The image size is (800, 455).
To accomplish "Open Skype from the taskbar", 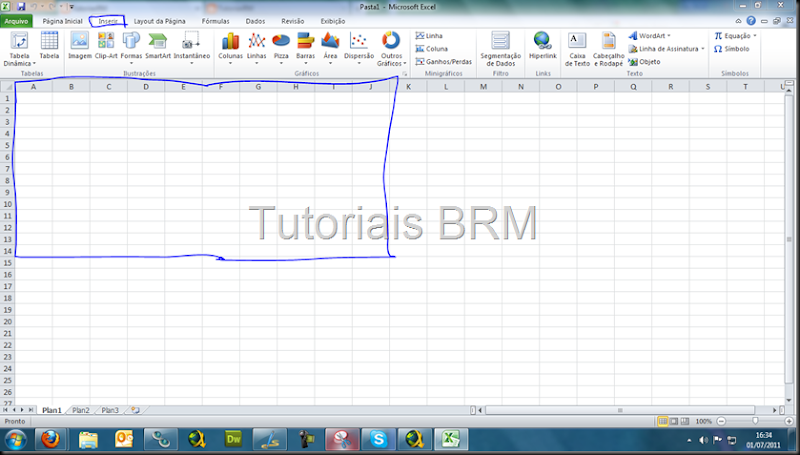I will click(x=378, y=439).
